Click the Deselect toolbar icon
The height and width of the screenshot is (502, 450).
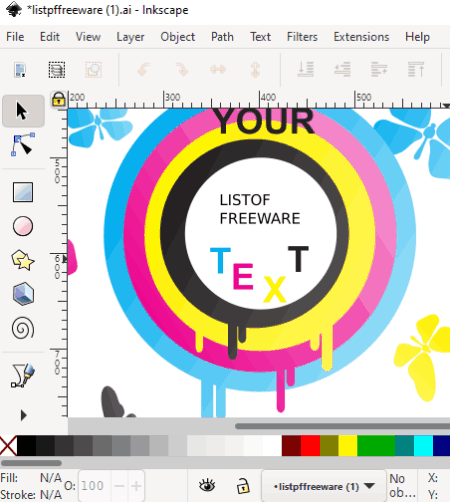pyautogui.click(x=93, y=70)
